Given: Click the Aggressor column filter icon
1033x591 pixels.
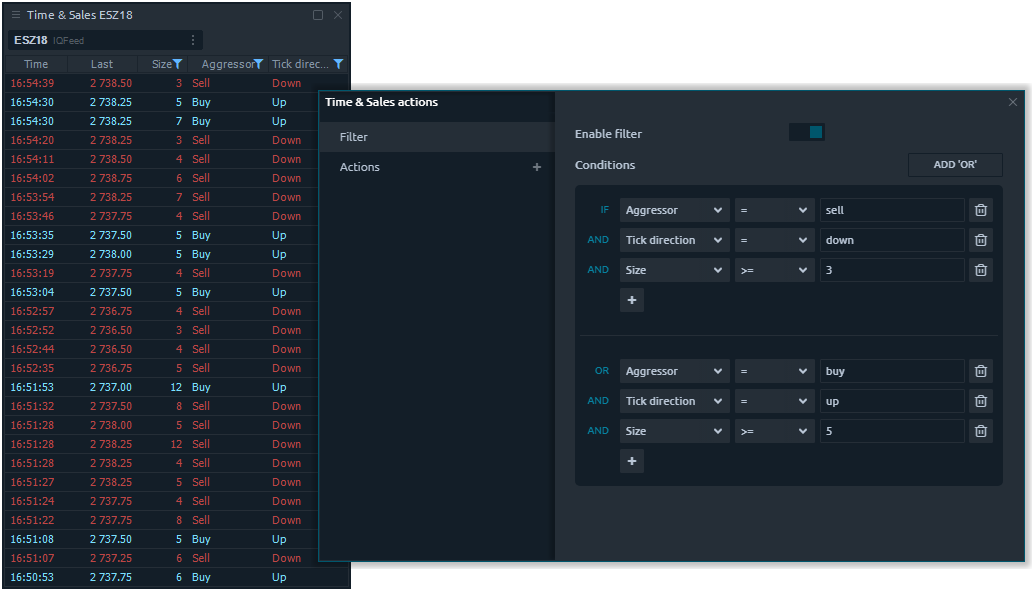Looking at the screenshot, I should [258, 64].
